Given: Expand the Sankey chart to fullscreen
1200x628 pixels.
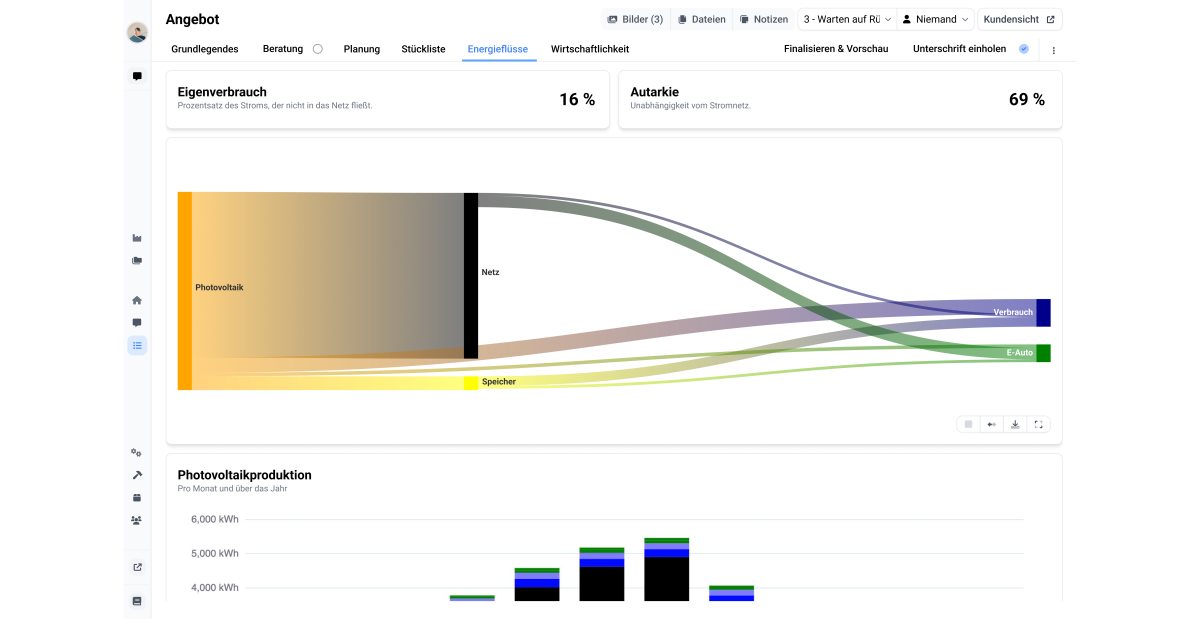Looking at the screenshot, I should point(1039,424).
